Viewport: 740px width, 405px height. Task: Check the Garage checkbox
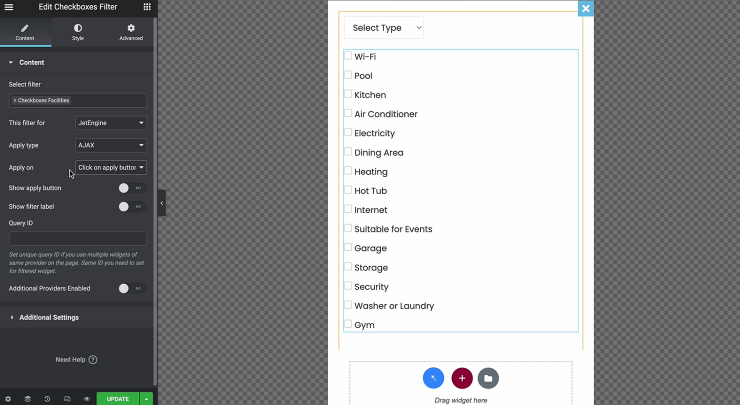tap(348, 247)
